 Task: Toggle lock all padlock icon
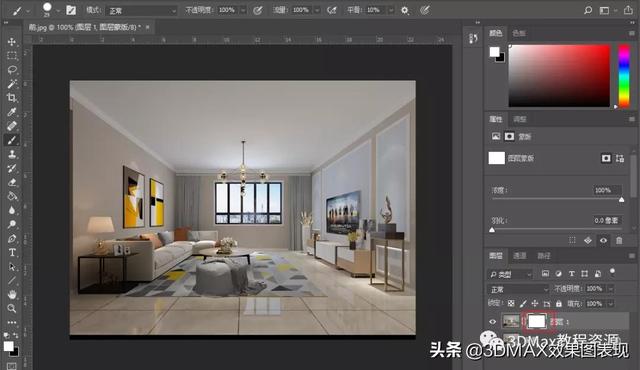click(559, 304)
